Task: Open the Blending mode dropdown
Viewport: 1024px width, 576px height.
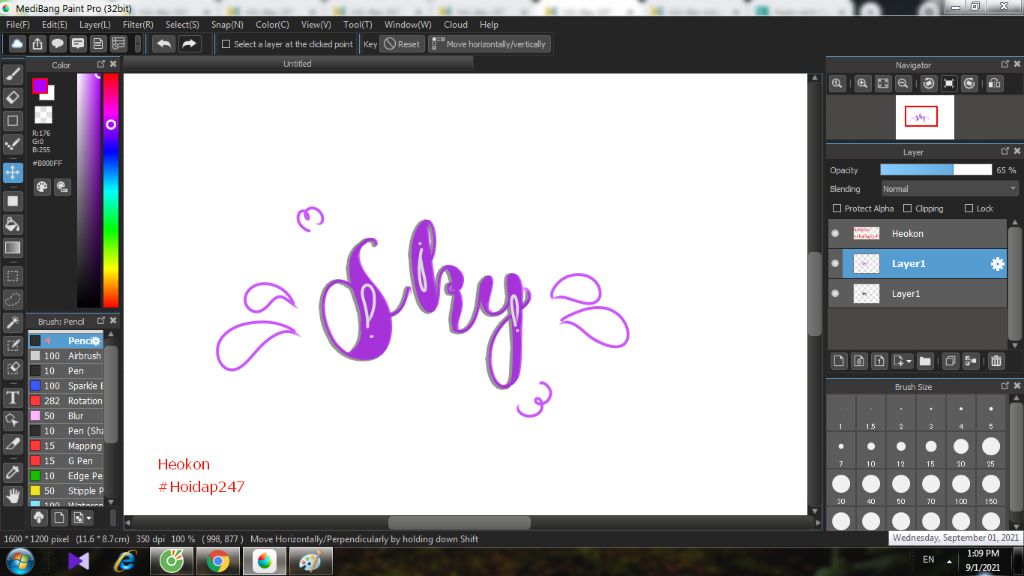Action: 949,189
